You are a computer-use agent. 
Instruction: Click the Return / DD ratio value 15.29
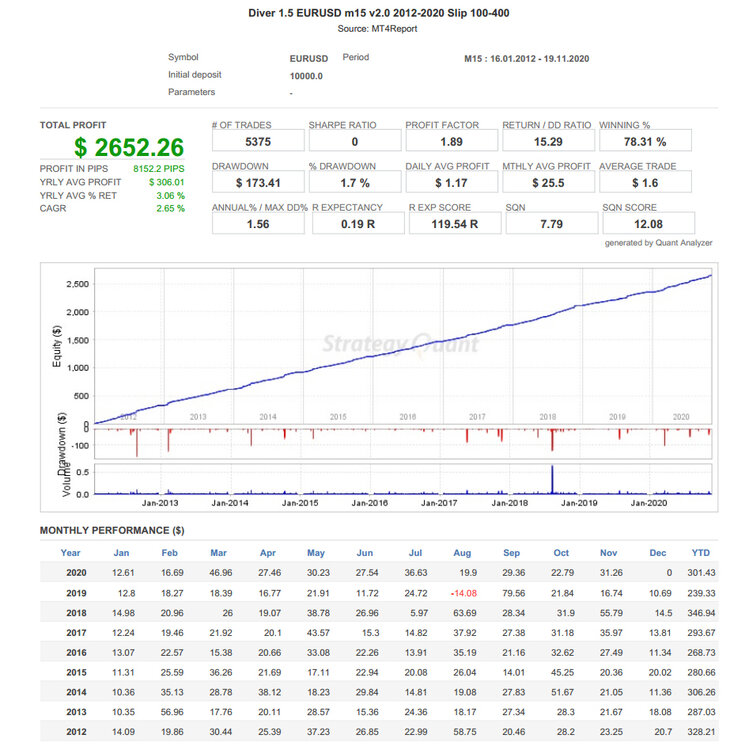(x=548, y=142)
